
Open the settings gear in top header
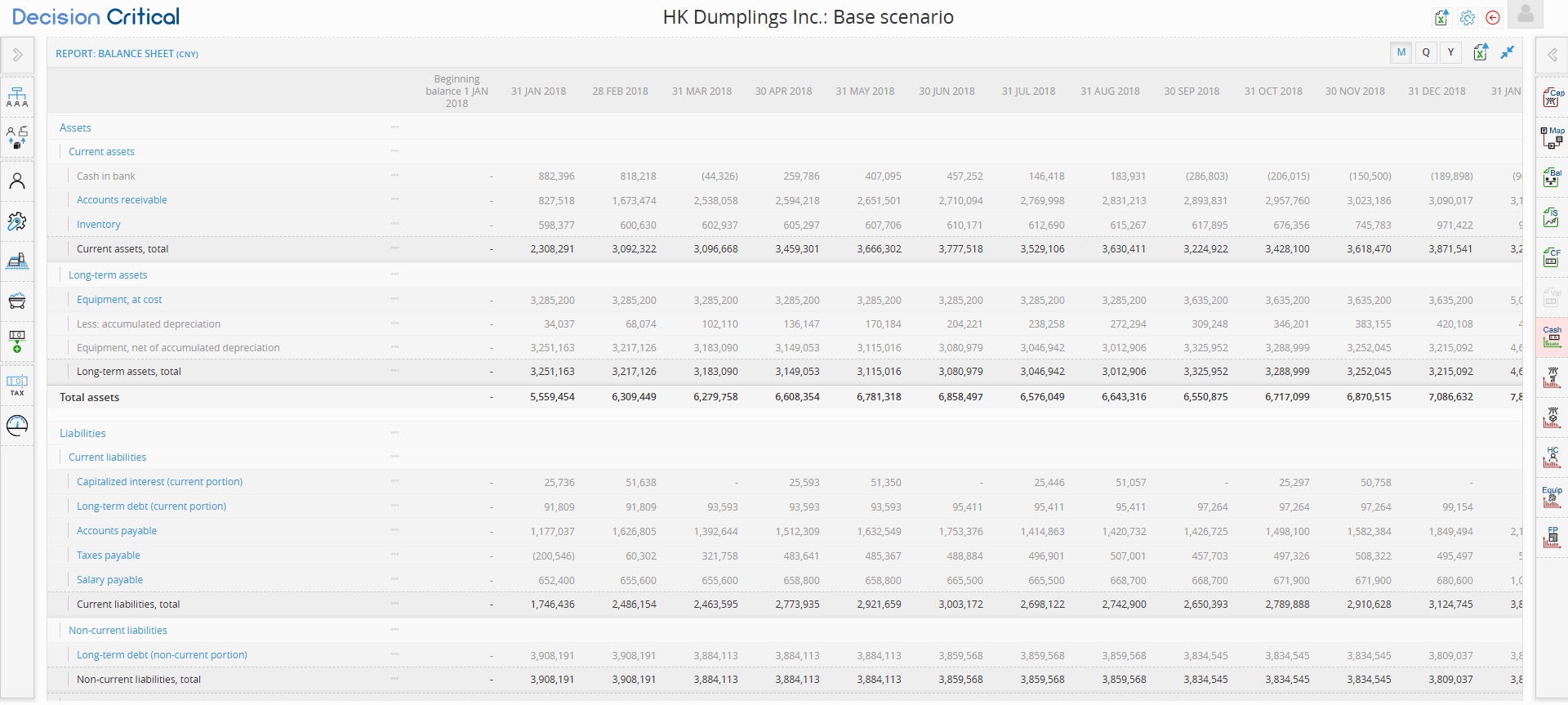(x=1468, y=17)
